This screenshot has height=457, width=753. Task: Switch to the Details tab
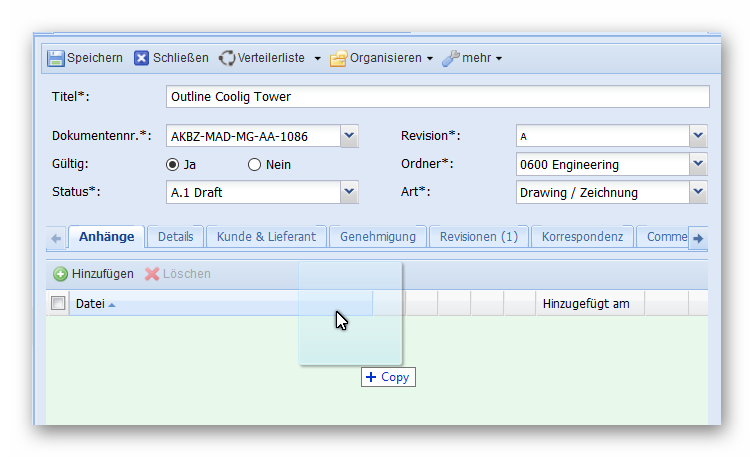tap(175, 237)
